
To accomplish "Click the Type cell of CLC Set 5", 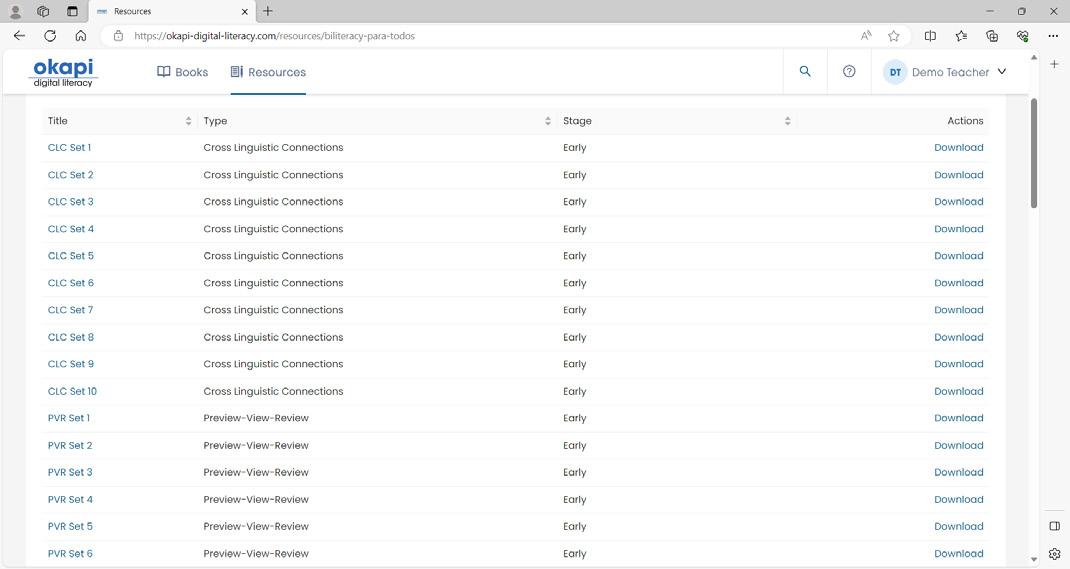I will coord(273,256).
